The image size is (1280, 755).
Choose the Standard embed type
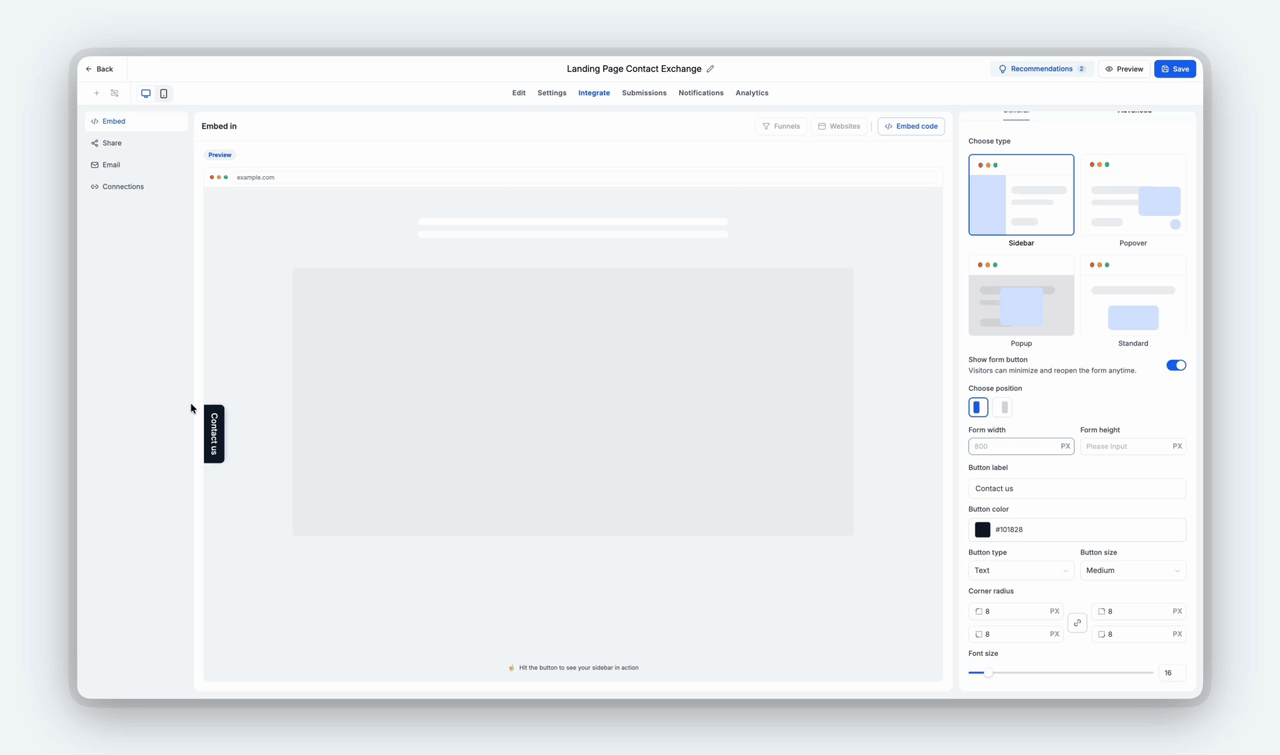1133,295
